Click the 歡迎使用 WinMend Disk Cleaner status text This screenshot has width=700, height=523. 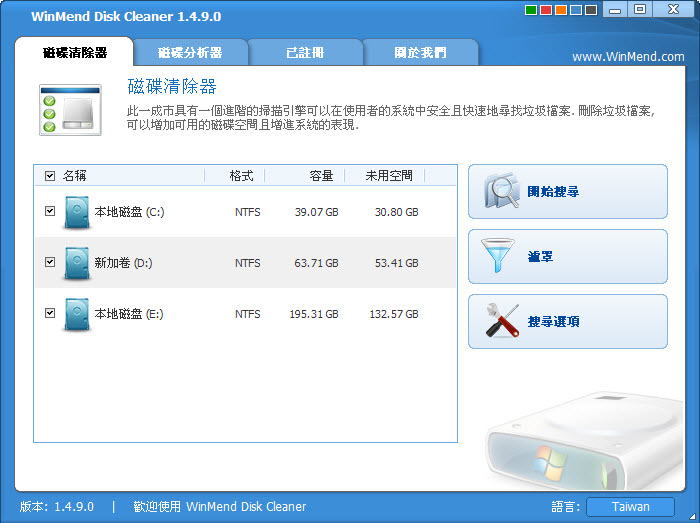point(220,507)
